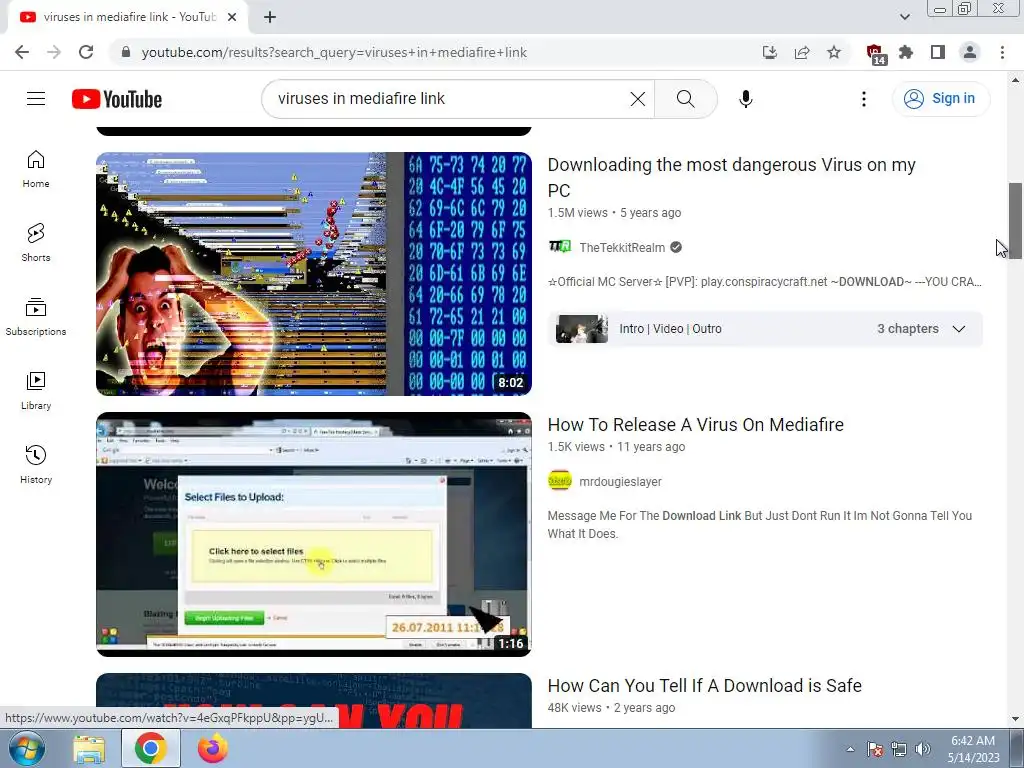This screenshot has width=1024, height=768.
Task: Open Downloading the most dangerous Virus thumbnail
Action: (313, 274)
